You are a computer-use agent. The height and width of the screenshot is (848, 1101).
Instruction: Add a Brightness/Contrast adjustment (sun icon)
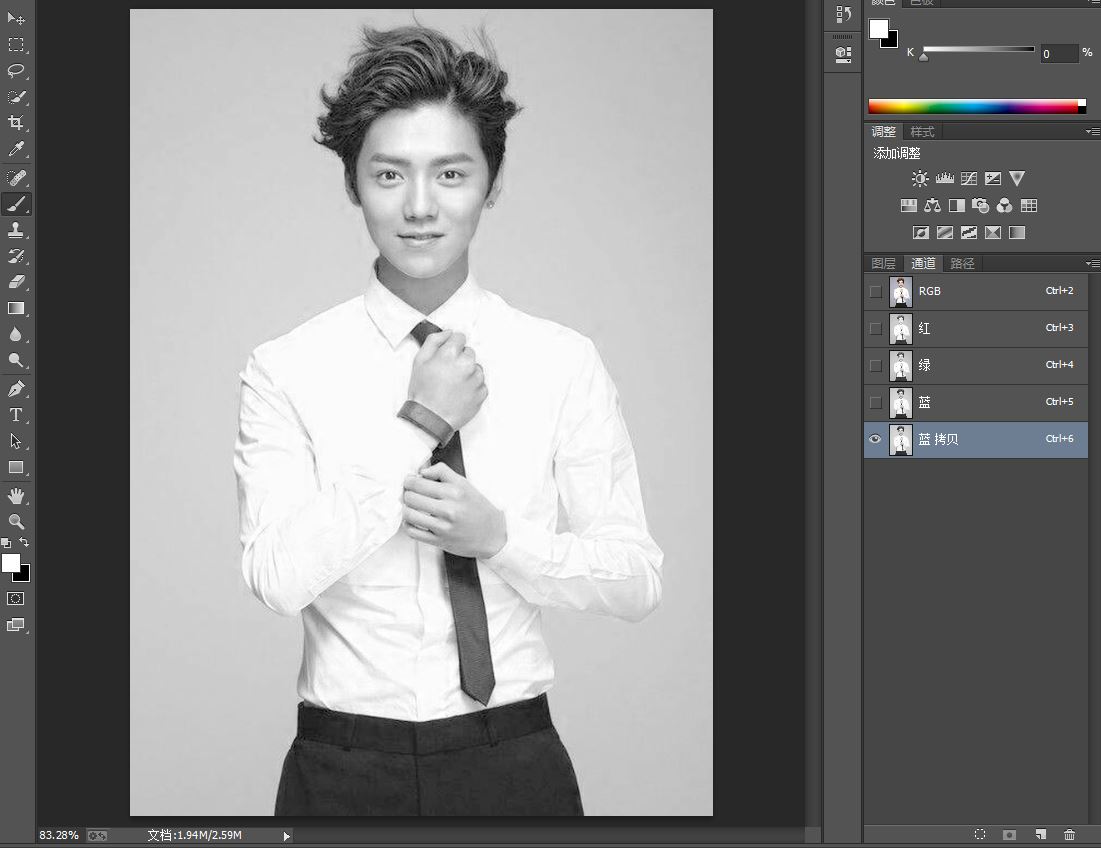tap(920, 179)
